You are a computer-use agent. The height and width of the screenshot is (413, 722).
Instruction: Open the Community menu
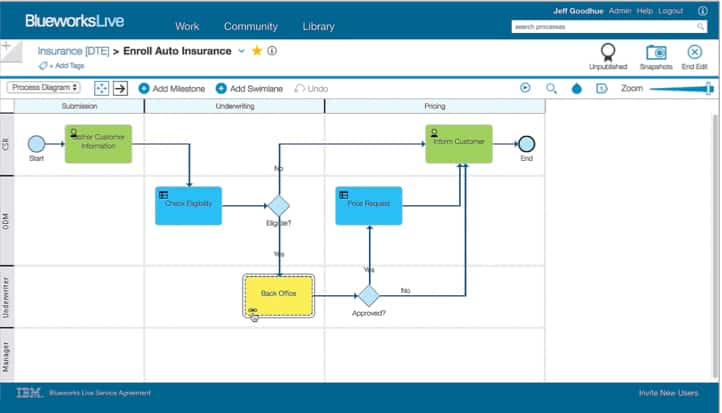point(250,26)
